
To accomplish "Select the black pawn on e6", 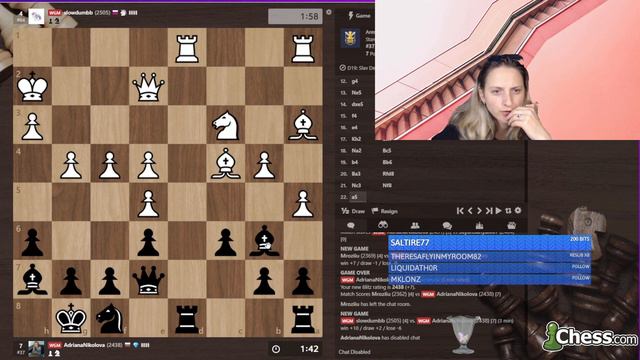I will [x=148, y=242].
